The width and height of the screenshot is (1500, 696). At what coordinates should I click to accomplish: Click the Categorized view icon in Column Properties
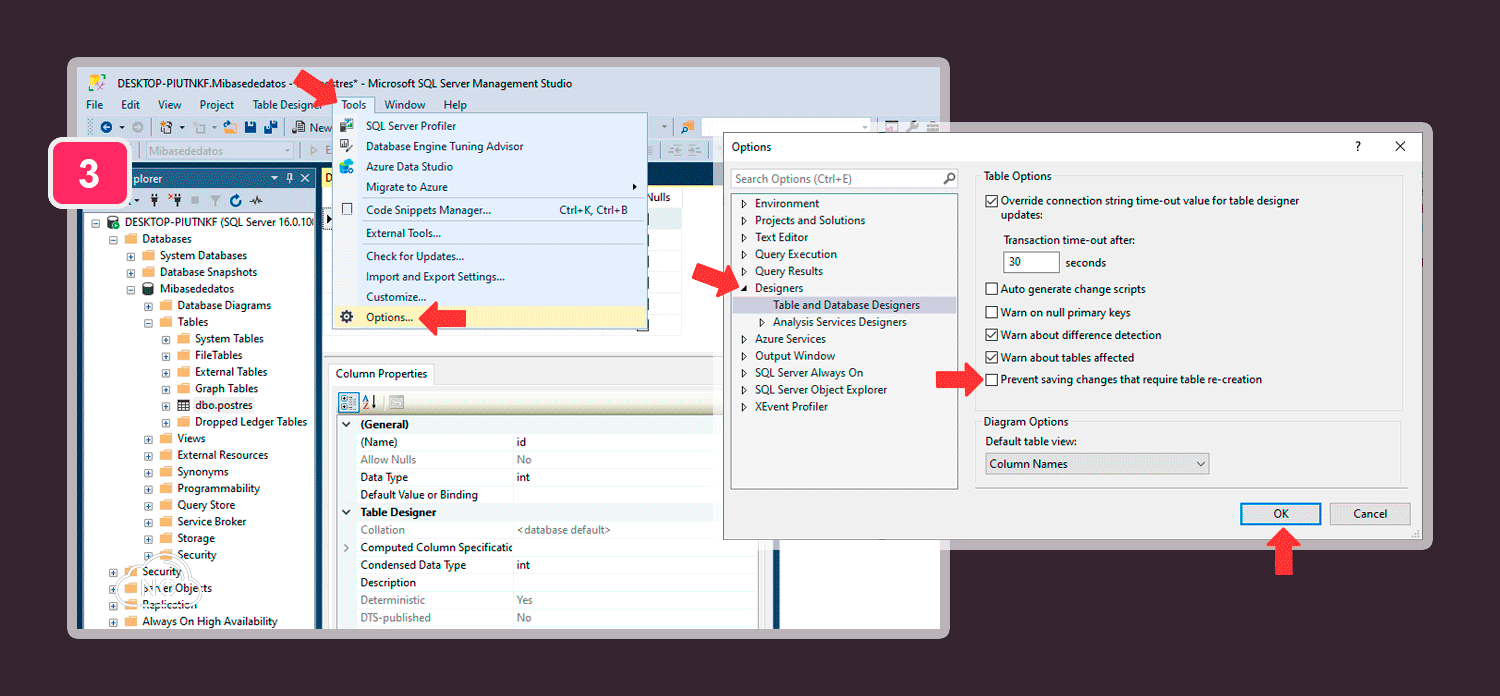[x=348, y=402]
